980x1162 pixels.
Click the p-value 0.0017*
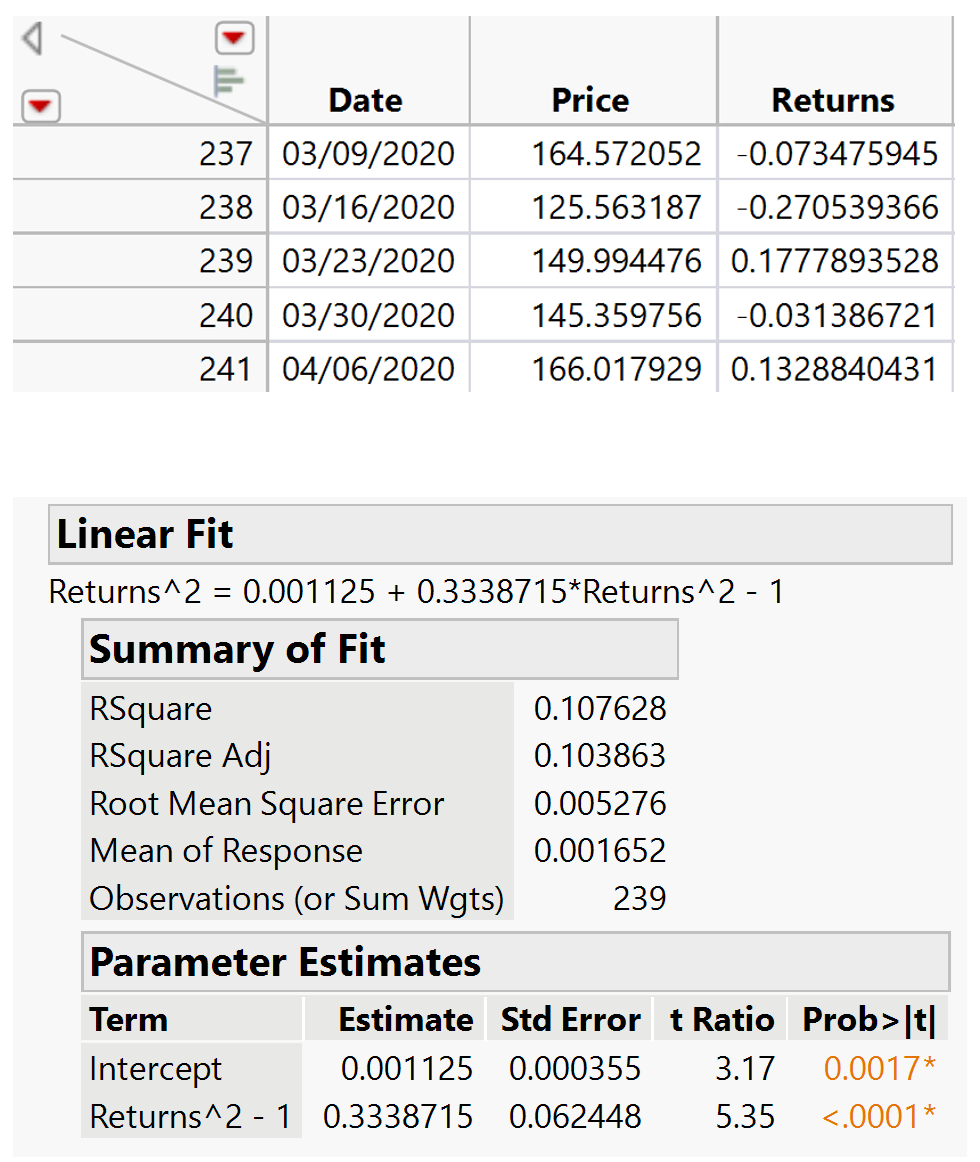pyautogui.click(x=880, y=1069)
